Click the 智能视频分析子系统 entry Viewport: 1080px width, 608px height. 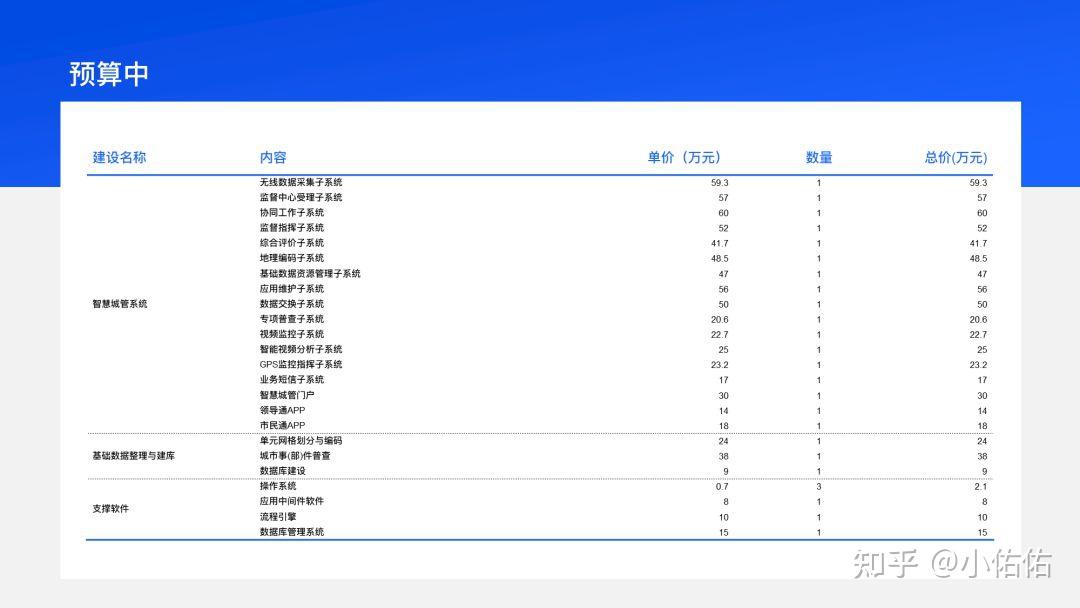[x=301, y=350]
